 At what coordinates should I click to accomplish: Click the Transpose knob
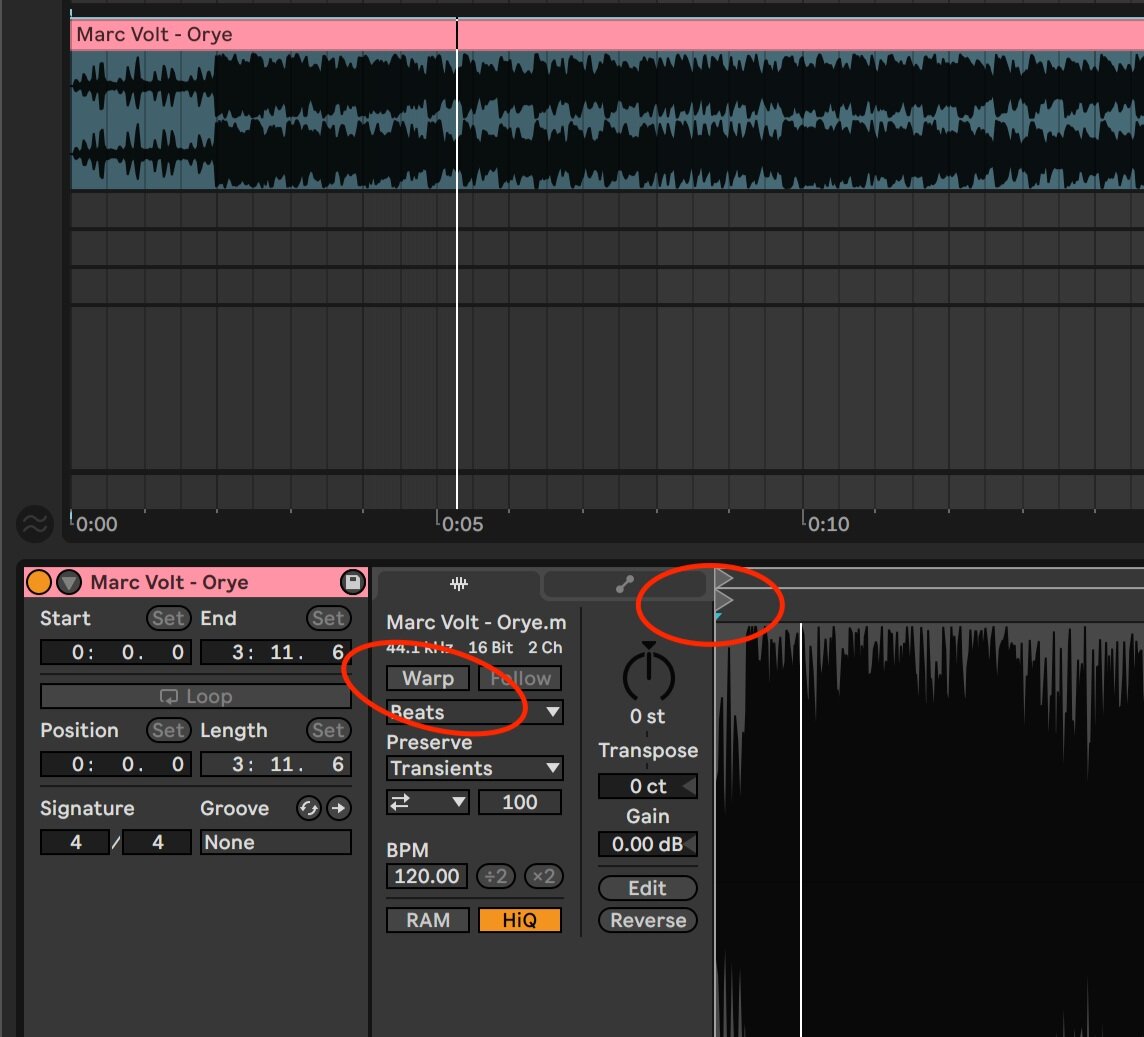click(x=648, y=674)
